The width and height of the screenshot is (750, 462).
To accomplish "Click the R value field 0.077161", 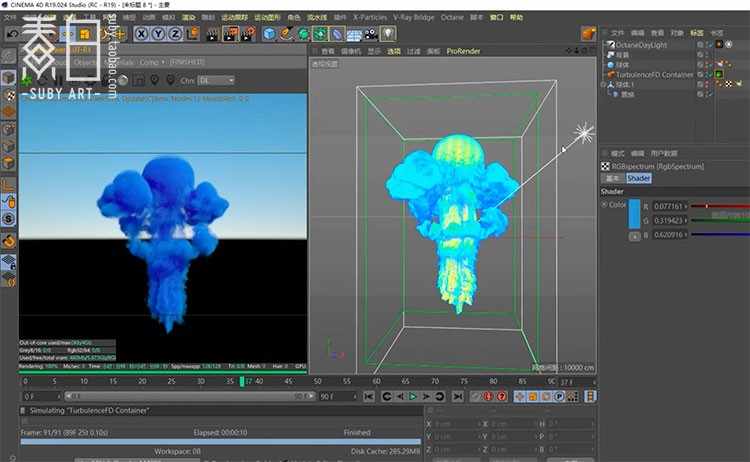I will click(669, 206).
